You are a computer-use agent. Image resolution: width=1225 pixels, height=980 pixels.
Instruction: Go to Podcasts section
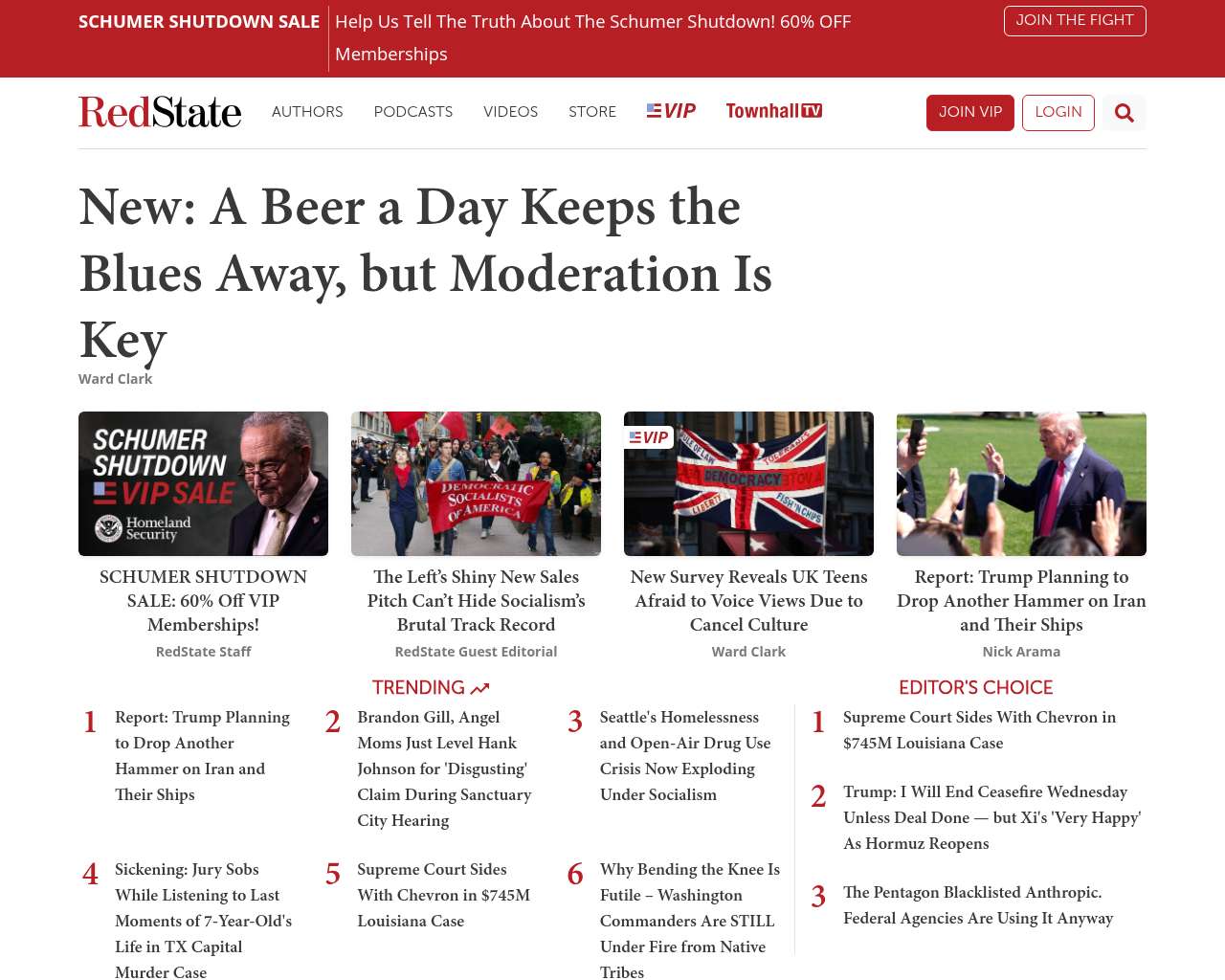click(413, 112)
